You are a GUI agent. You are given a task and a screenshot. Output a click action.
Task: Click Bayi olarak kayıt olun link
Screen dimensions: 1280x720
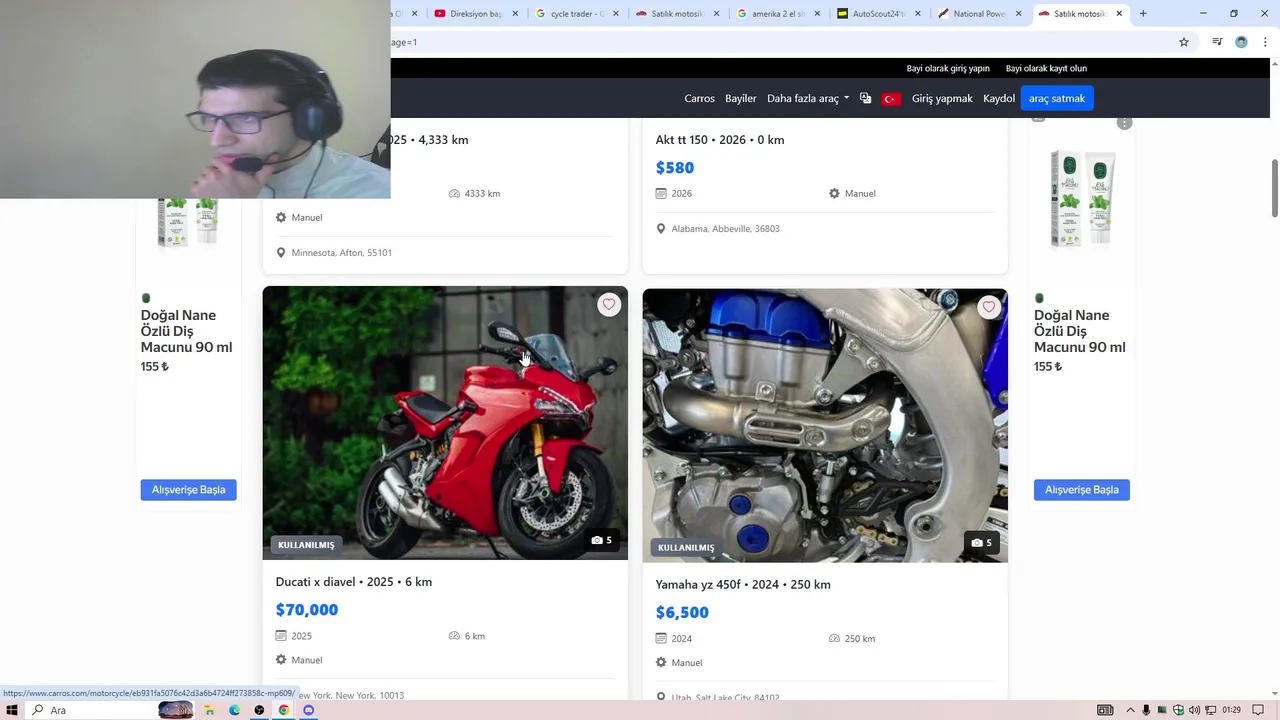click(1046, 68)
